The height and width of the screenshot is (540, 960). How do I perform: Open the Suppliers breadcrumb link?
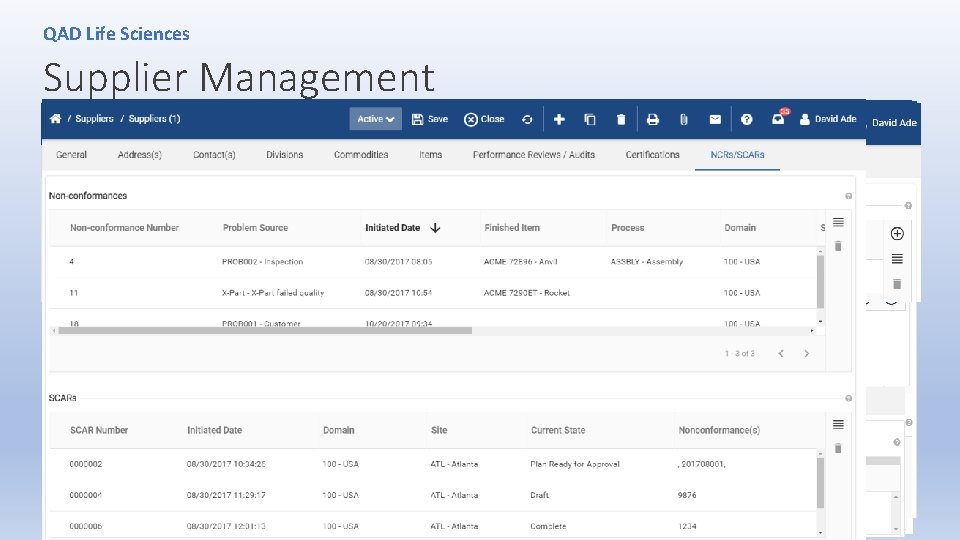pos(94,119)
